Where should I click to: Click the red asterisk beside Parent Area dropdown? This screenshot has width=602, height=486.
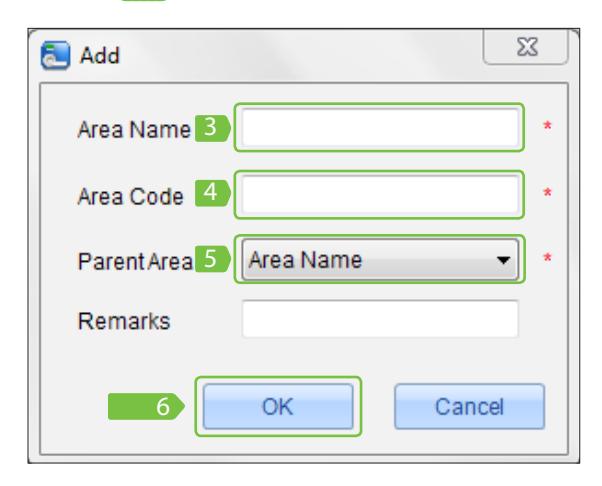[547, 258]
